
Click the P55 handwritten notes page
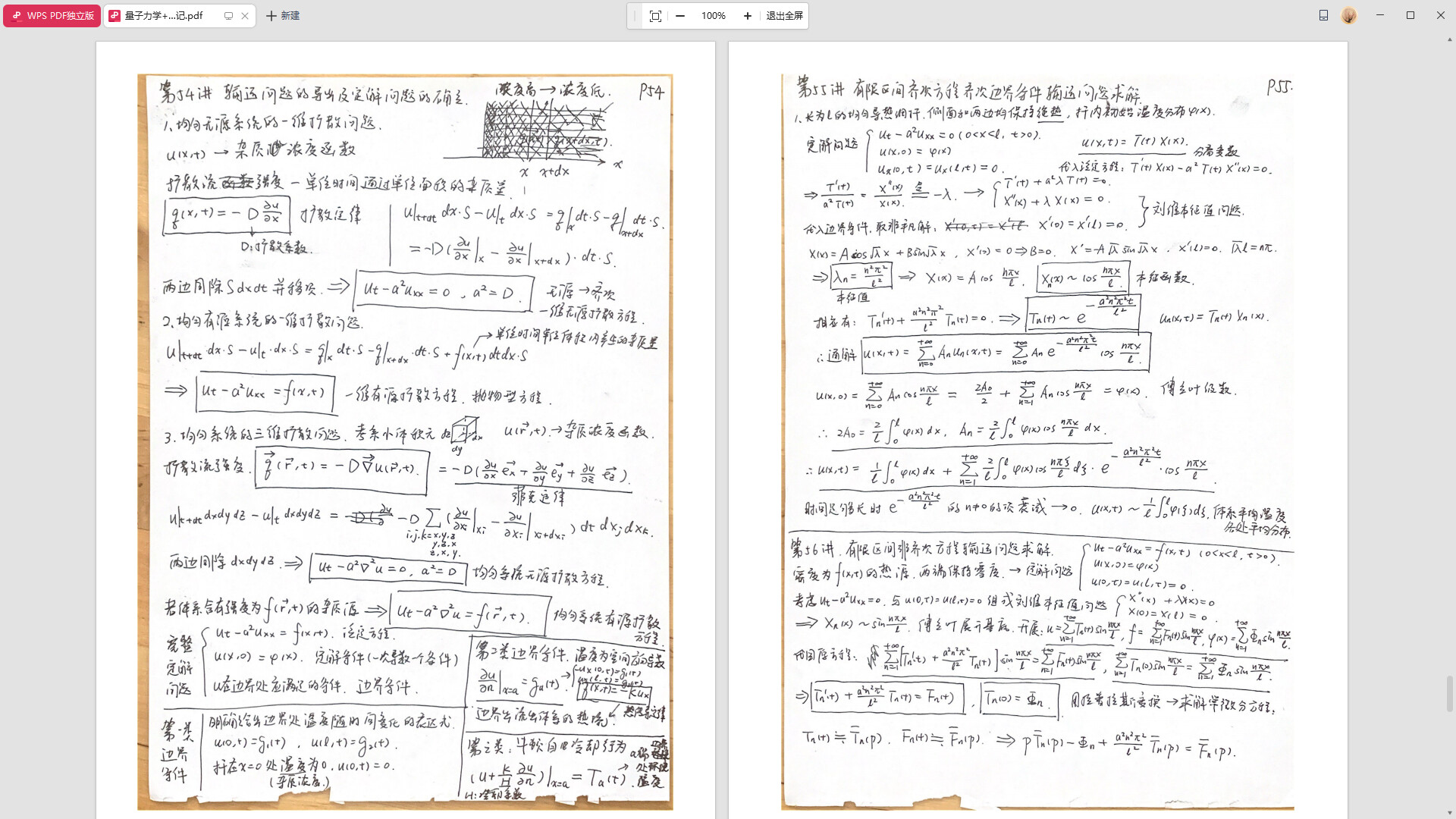pyautogui.click(x=1037, y=440)
